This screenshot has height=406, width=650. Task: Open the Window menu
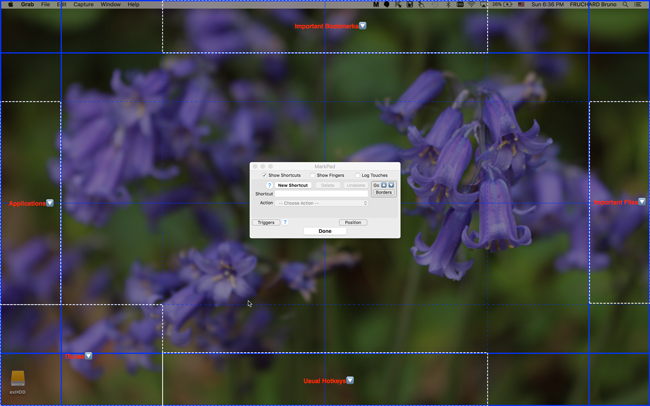pyautogui.click(x=110, y=4)
